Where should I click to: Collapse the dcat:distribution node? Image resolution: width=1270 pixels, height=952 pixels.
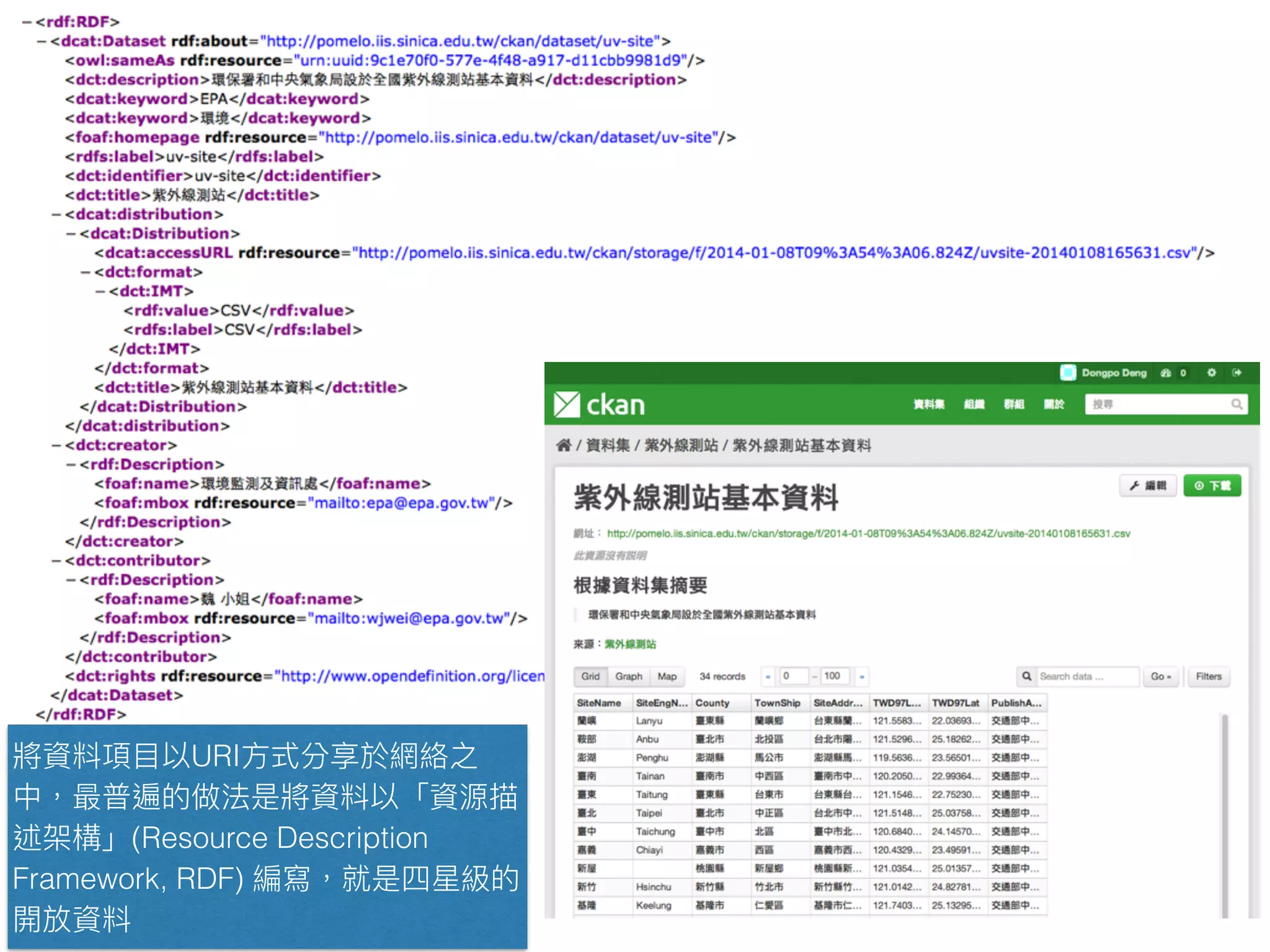pos(56,214)
